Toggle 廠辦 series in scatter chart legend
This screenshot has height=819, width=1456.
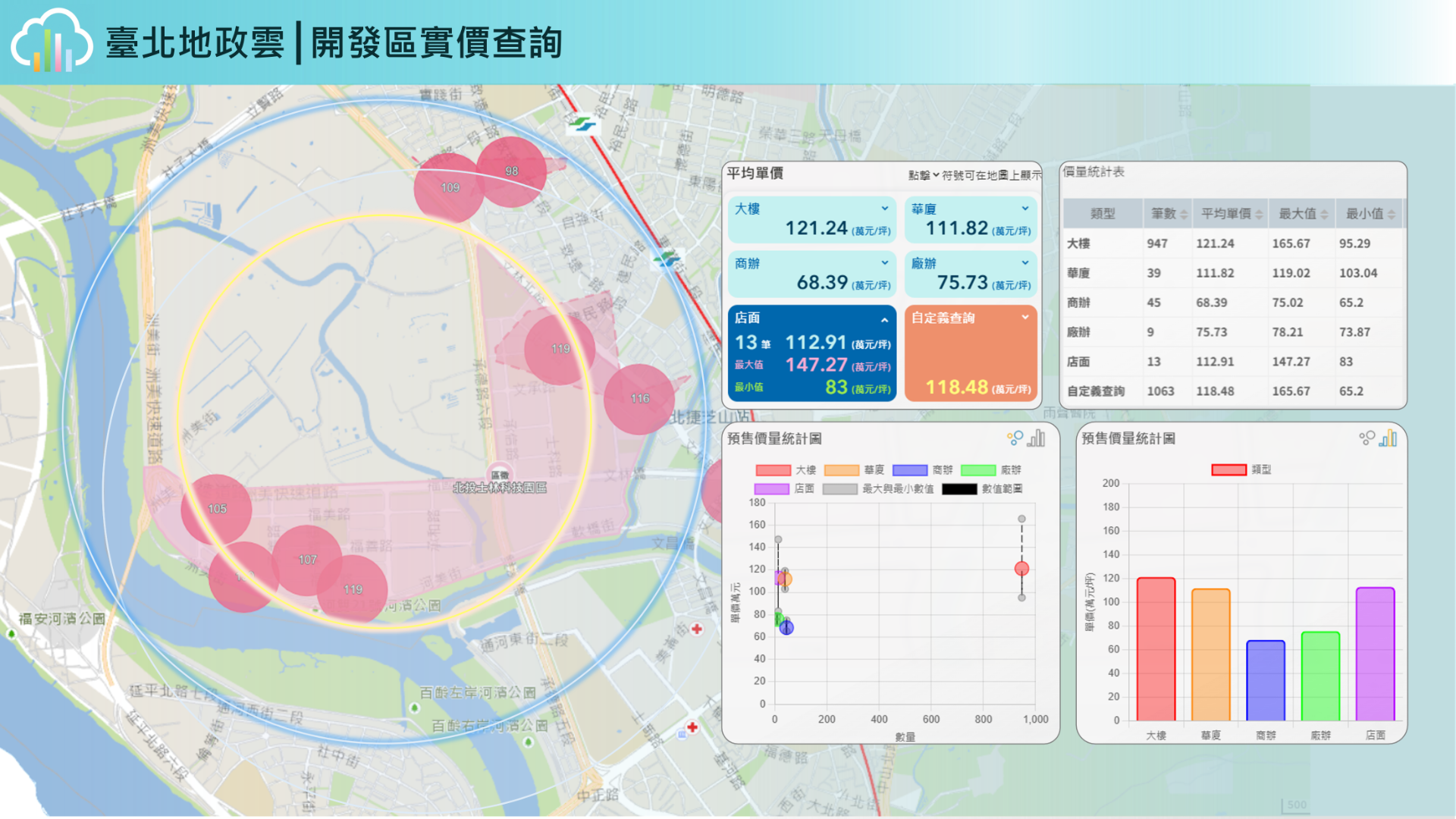990,470
